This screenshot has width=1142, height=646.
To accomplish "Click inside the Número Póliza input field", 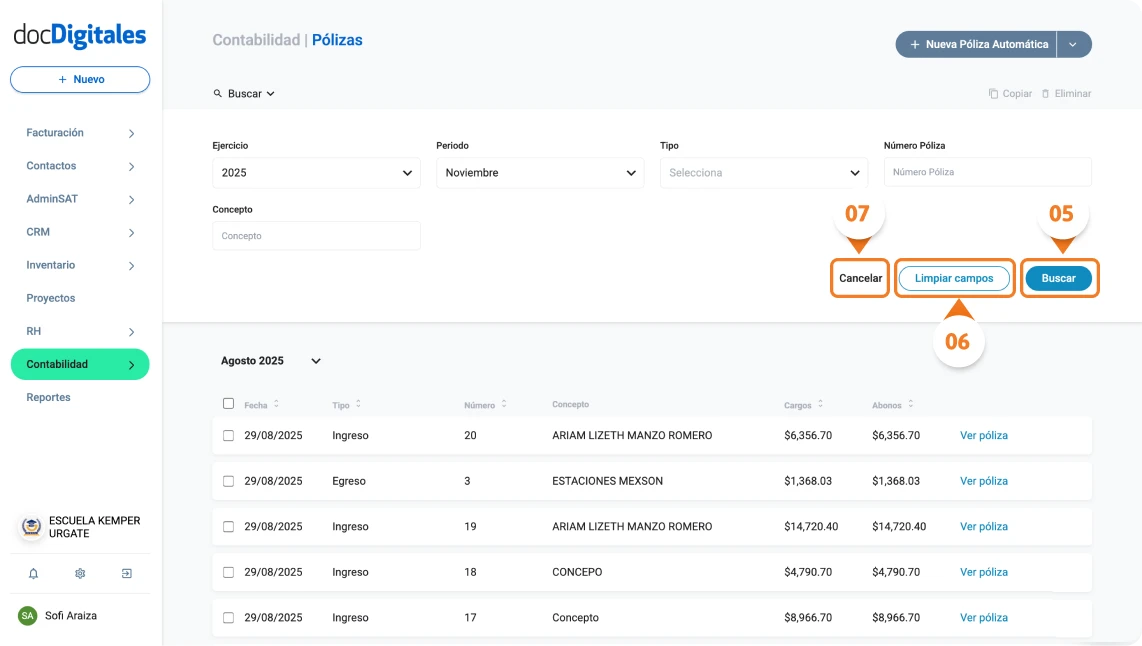I will coord(986,172).
